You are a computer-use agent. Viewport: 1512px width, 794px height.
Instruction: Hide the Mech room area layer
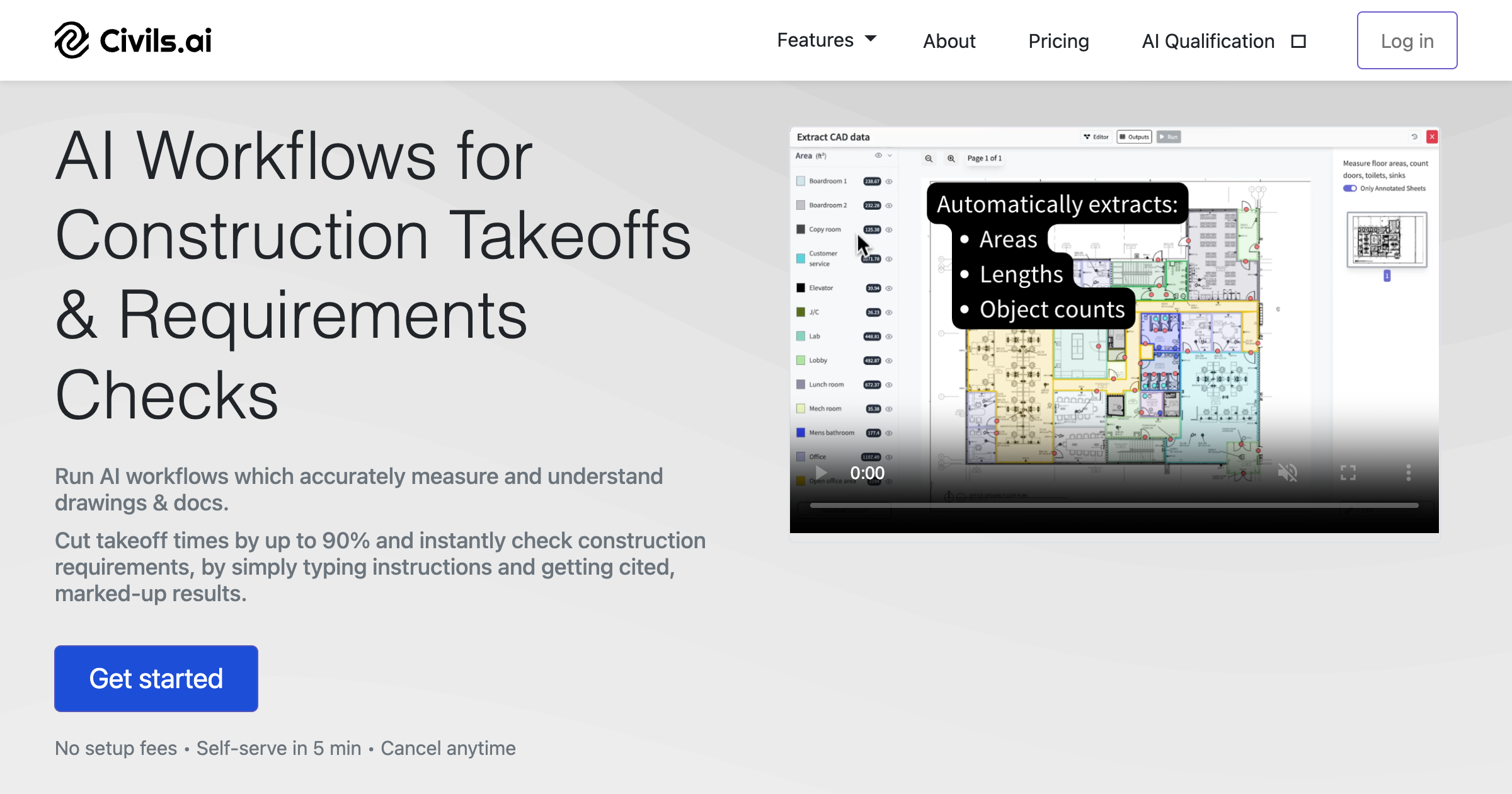889,409
